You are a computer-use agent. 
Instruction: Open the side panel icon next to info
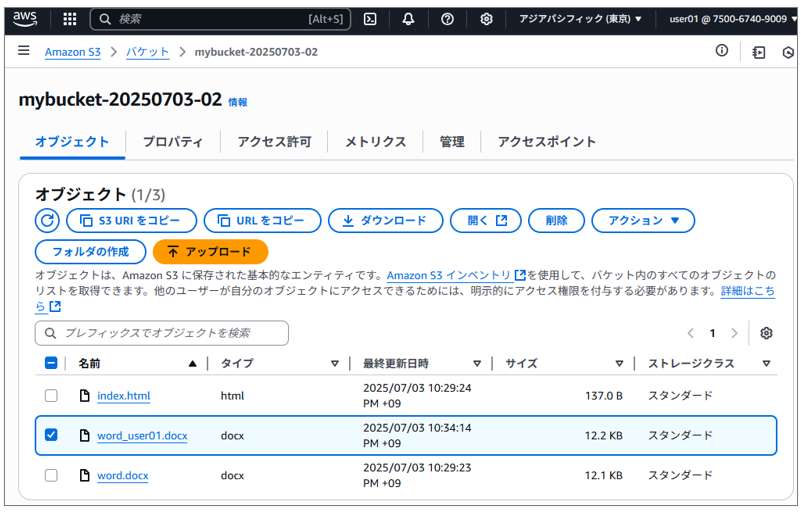pos(759,52)
